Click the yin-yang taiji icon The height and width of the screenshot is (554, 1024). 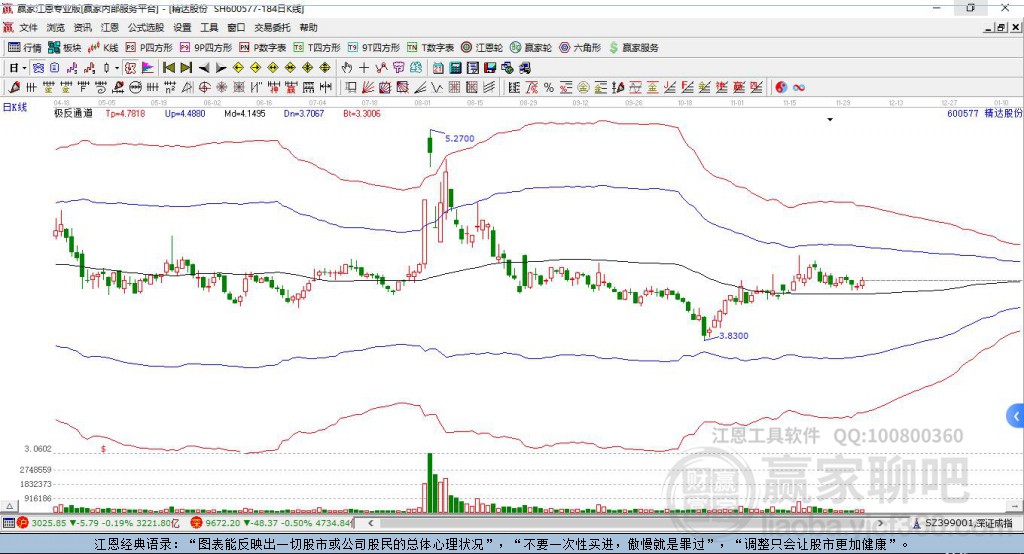(x=781, y=87)
